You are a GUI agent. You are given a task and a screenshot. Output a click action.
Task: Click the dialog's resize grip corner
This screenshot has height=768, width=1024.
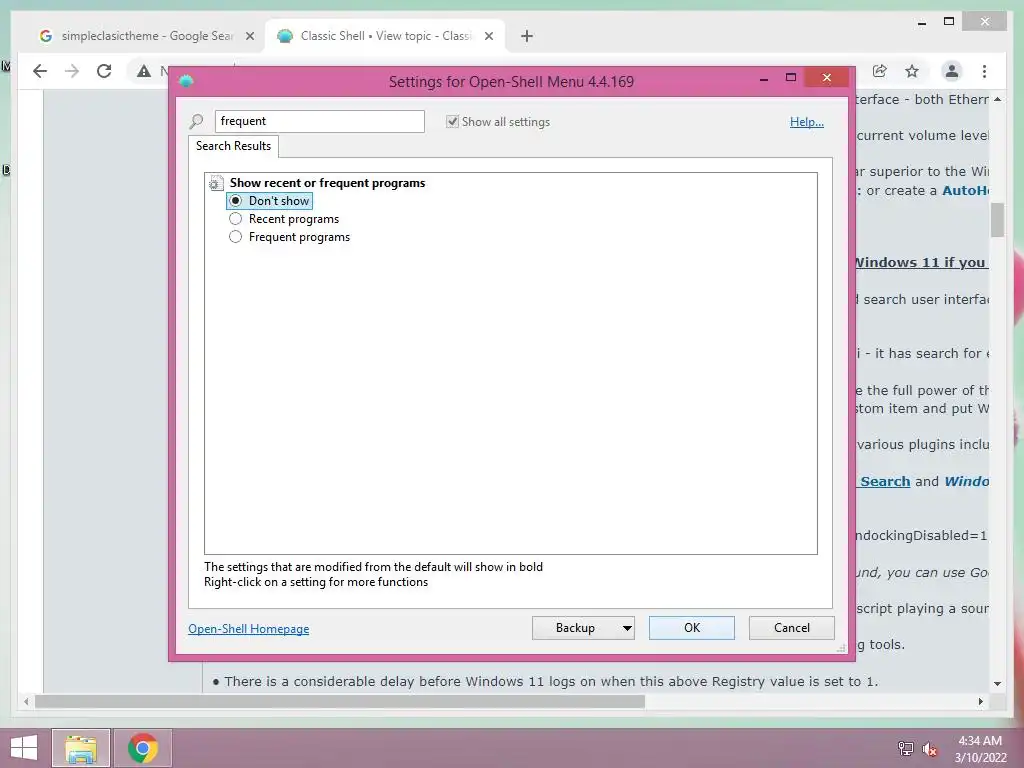(x=842, y=648)
